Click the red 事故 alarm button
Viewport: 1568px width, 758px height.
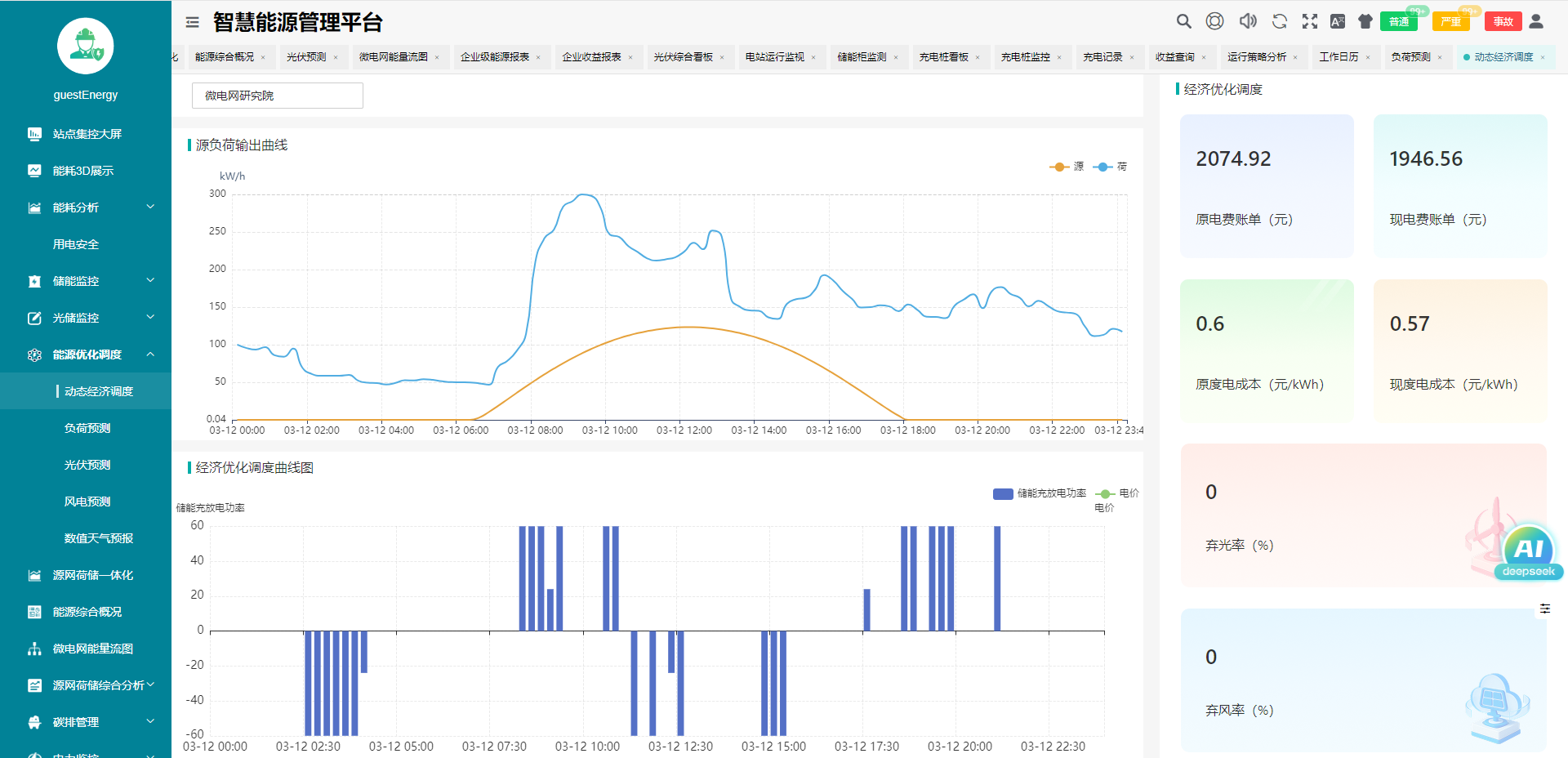click(1503, 22)
